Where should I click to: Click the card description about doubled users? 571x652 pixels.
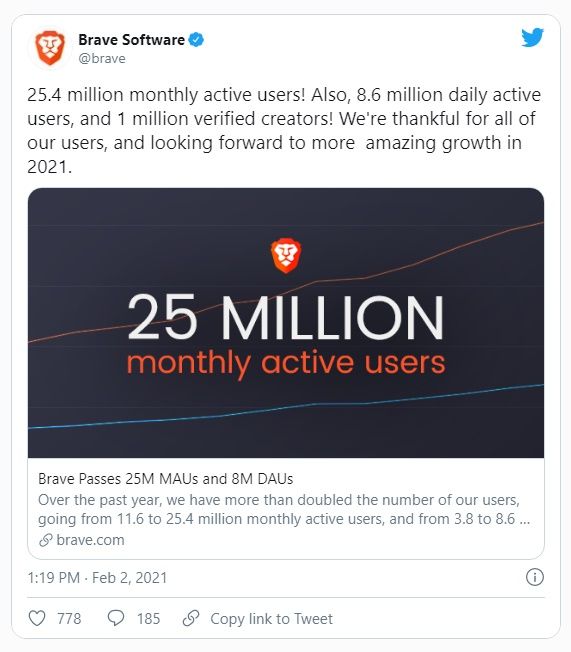tap(284, 509)
